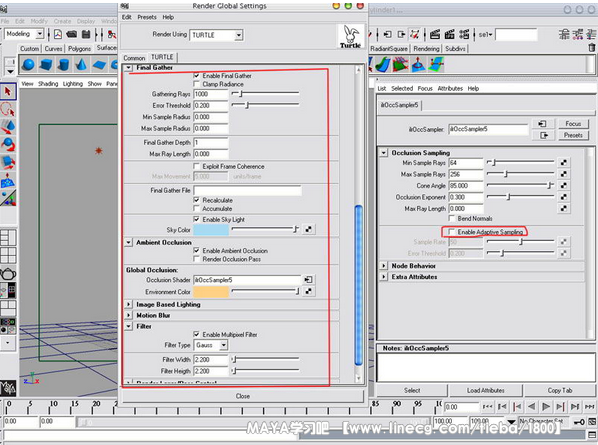Viewport: 598px width, 445px height.
Task: Check Enable Adaptive Sampling option
Action: (452, 231)
